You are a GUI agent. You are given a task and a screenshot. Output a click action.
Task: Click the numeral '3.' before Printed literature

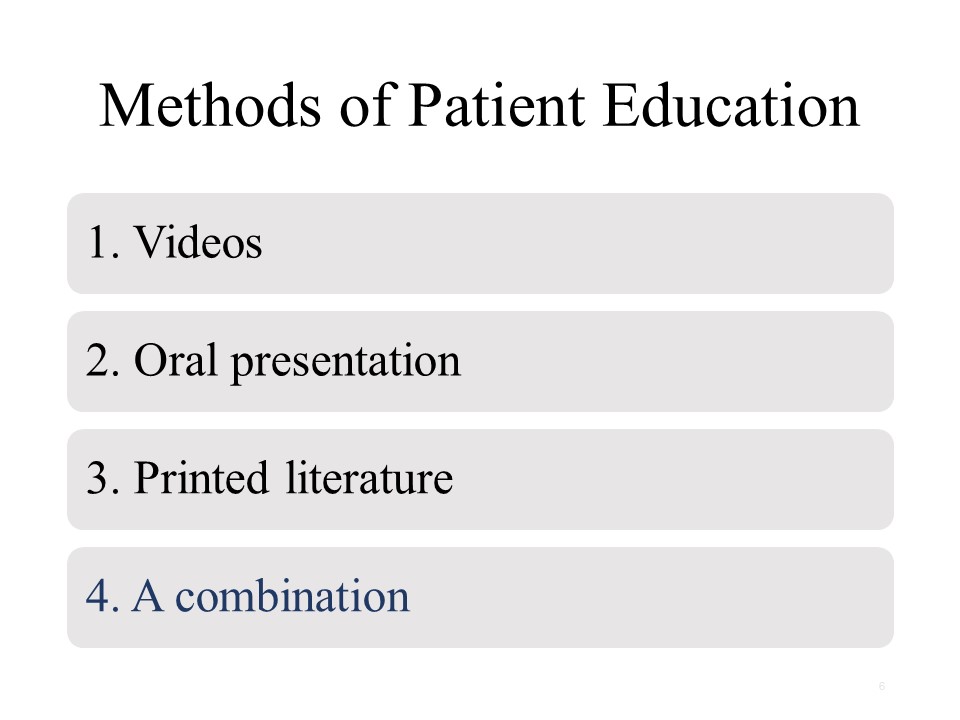click(102, 479)
